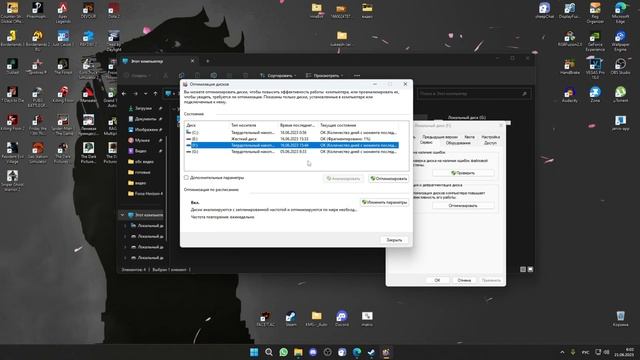640x360 pixels.
Task: Open the 'Квота' tab in properties window
Action: click(x=469, y=137)
